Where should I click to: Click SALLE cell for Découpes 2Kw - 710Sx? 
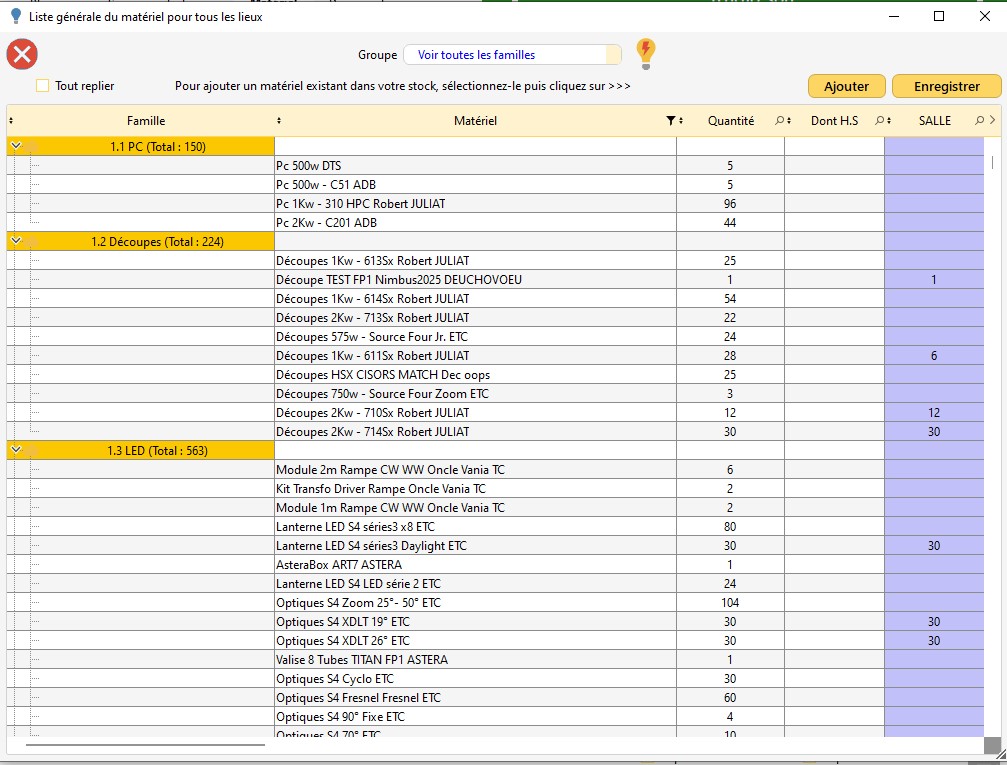(x=933, y=413)
